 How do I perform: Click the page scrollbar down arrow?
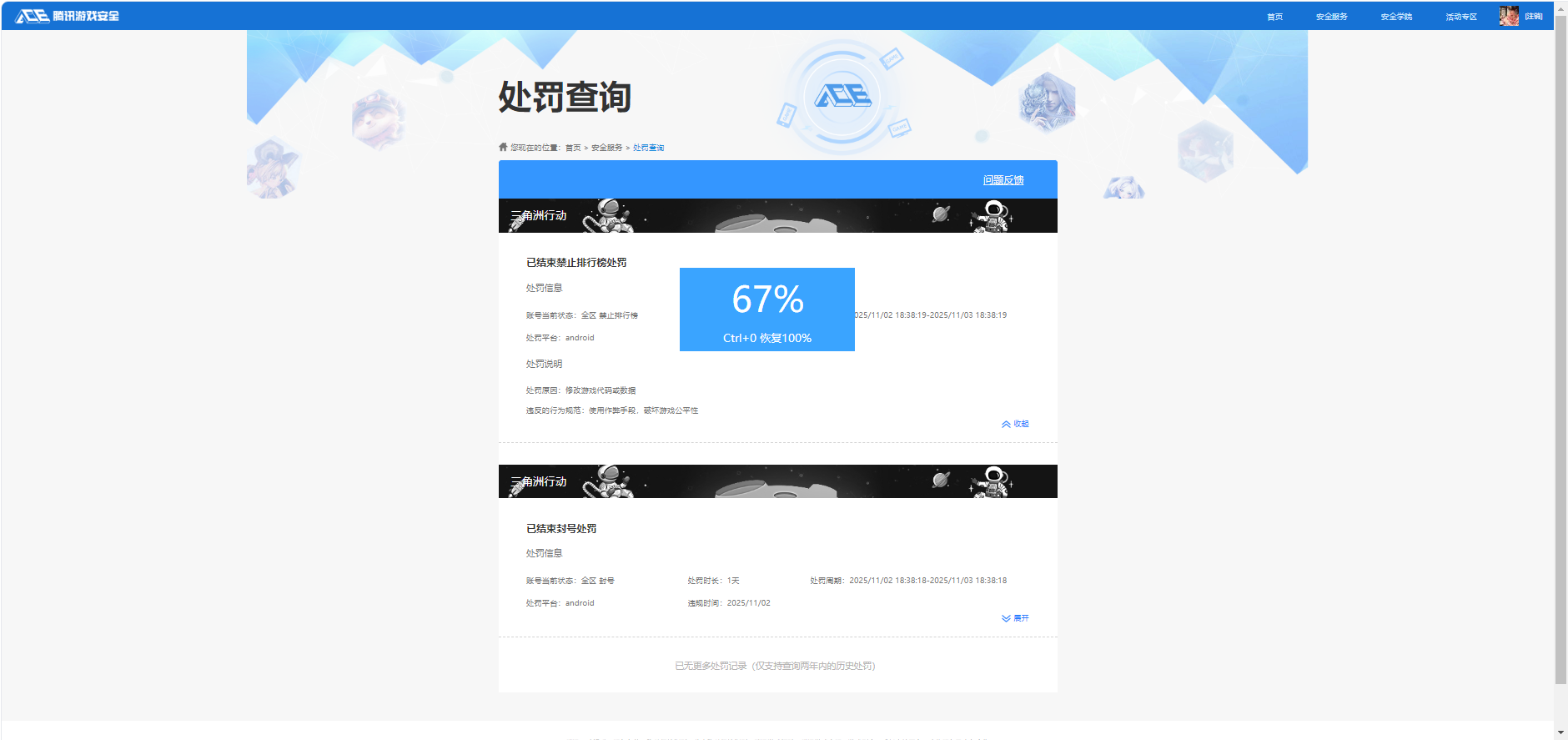pos(1560,732)
